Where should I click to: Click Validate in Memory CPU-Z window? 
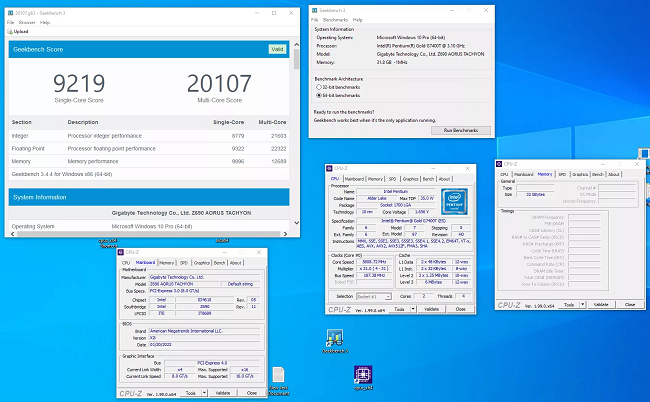click(x=601, y=305)
